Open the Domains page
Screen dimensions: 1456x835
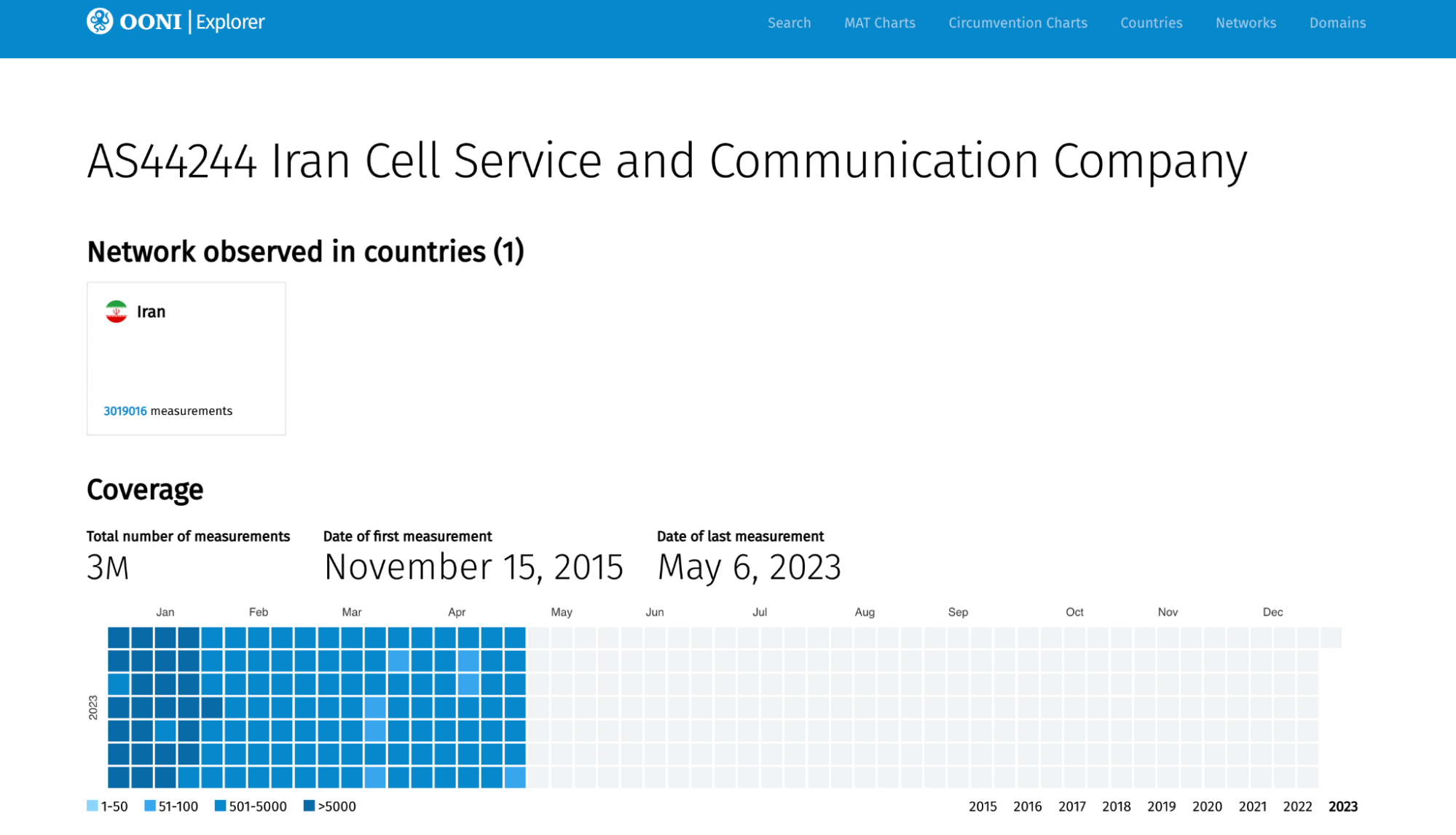coord(1337,23)
